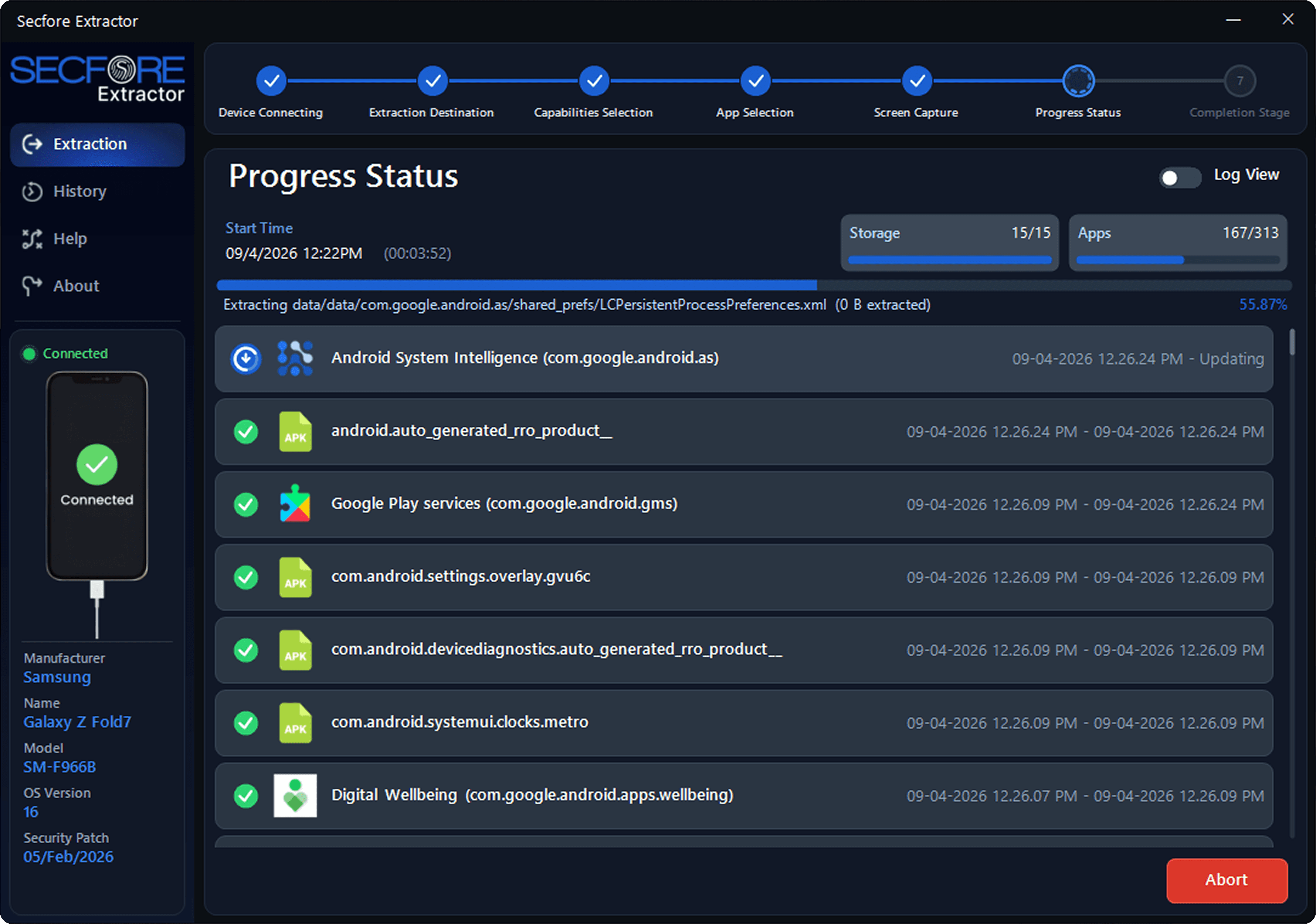Open the History section
Image resolution: width=1316 pixels, height=924 pixels.
pyautogui.click(x=79, y=192)
